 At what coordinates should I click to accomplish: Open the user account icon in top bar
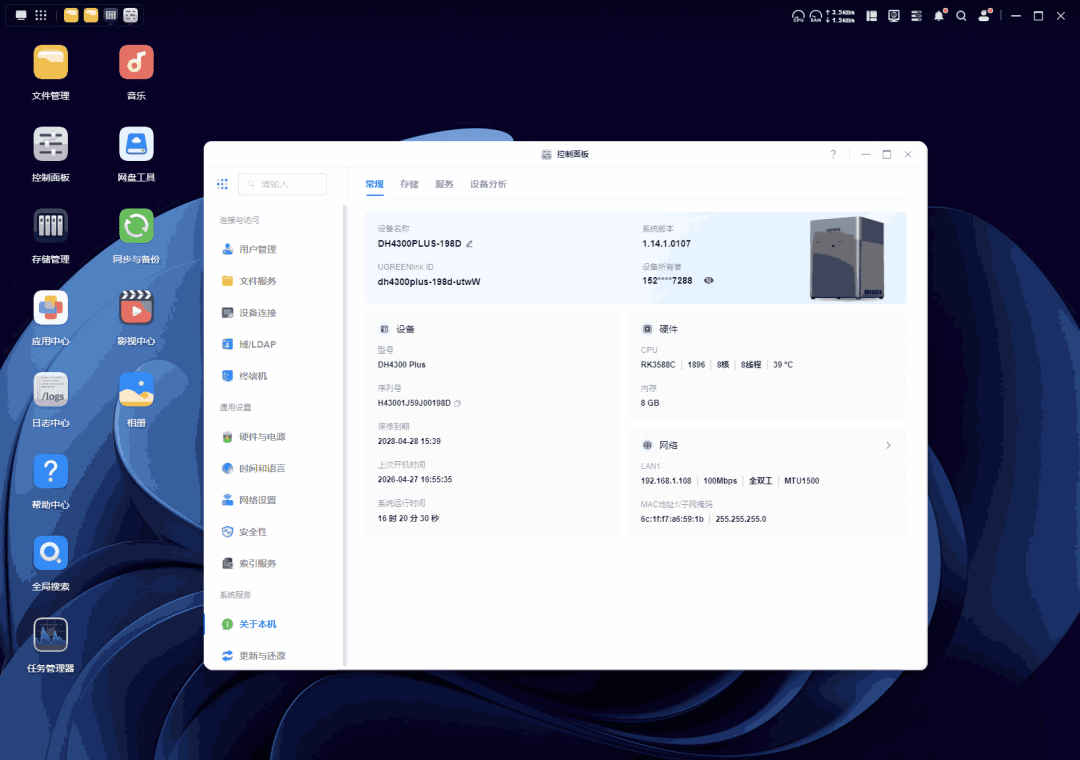click(984, 16)
